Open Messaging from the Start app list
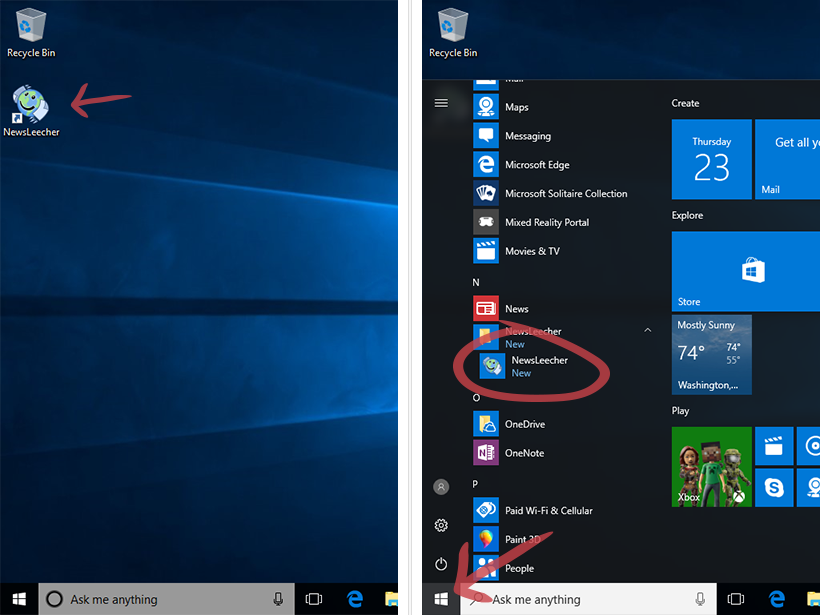Viewport: 820px width, 615px height. (x=562, y=136)
